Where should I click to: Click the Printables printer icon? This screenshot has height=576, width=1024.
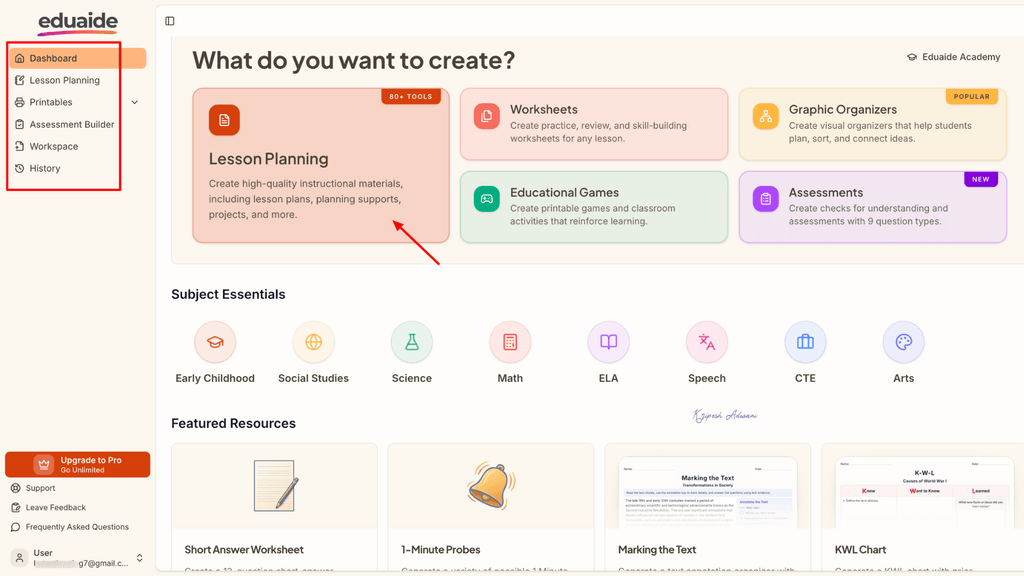point(20,103)
